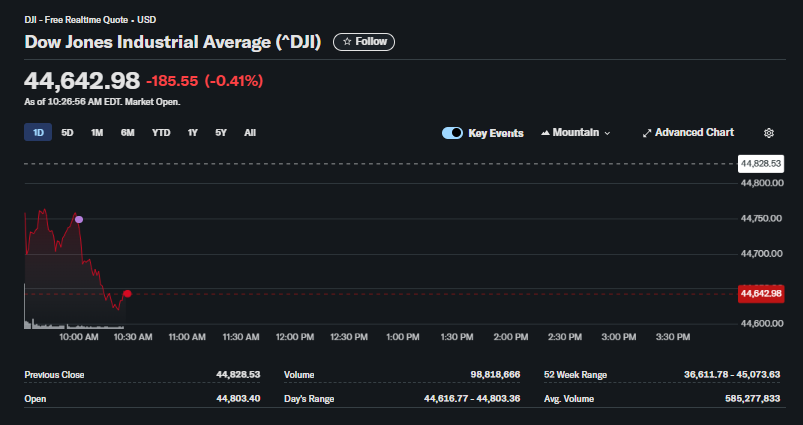
Task: Click the large 44,642.98 index price
Action: coord(82,81)
